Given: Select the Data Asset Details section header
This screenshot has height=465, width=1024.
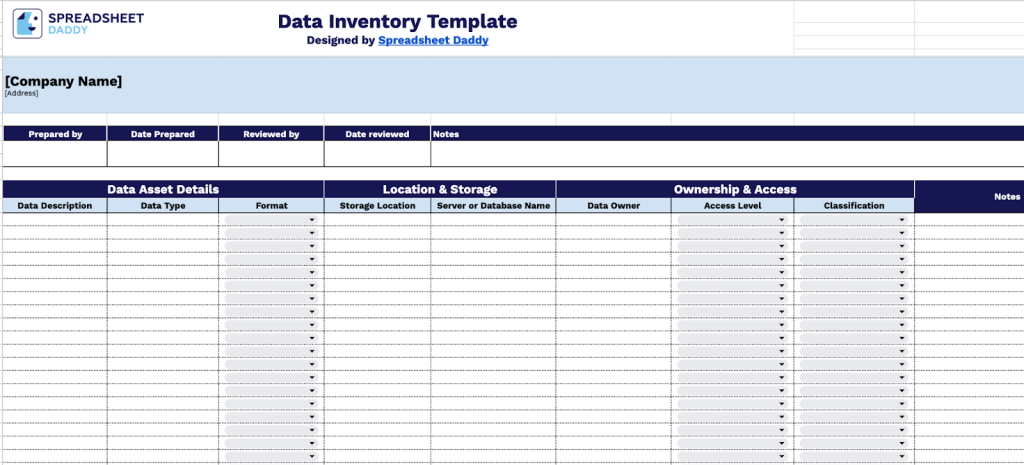Looking at the screenshot, I should tap(163, 189).
